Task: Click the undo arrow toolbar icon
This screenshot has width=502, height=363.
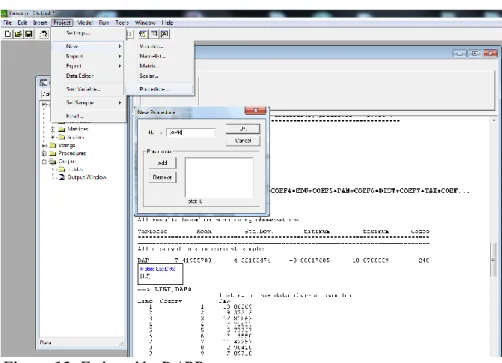Action: coord(44,34)
